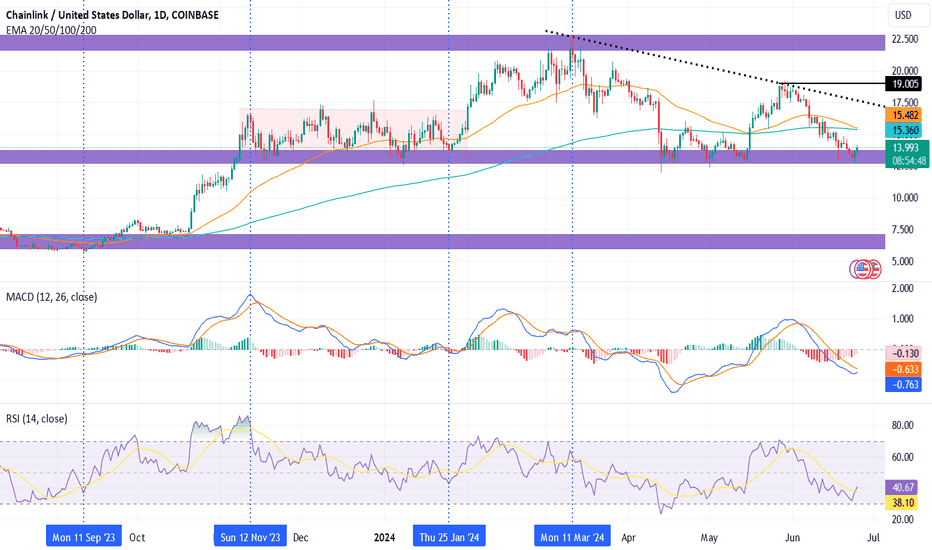Click the 22.500 price axis label

click(x=905, y=39)
